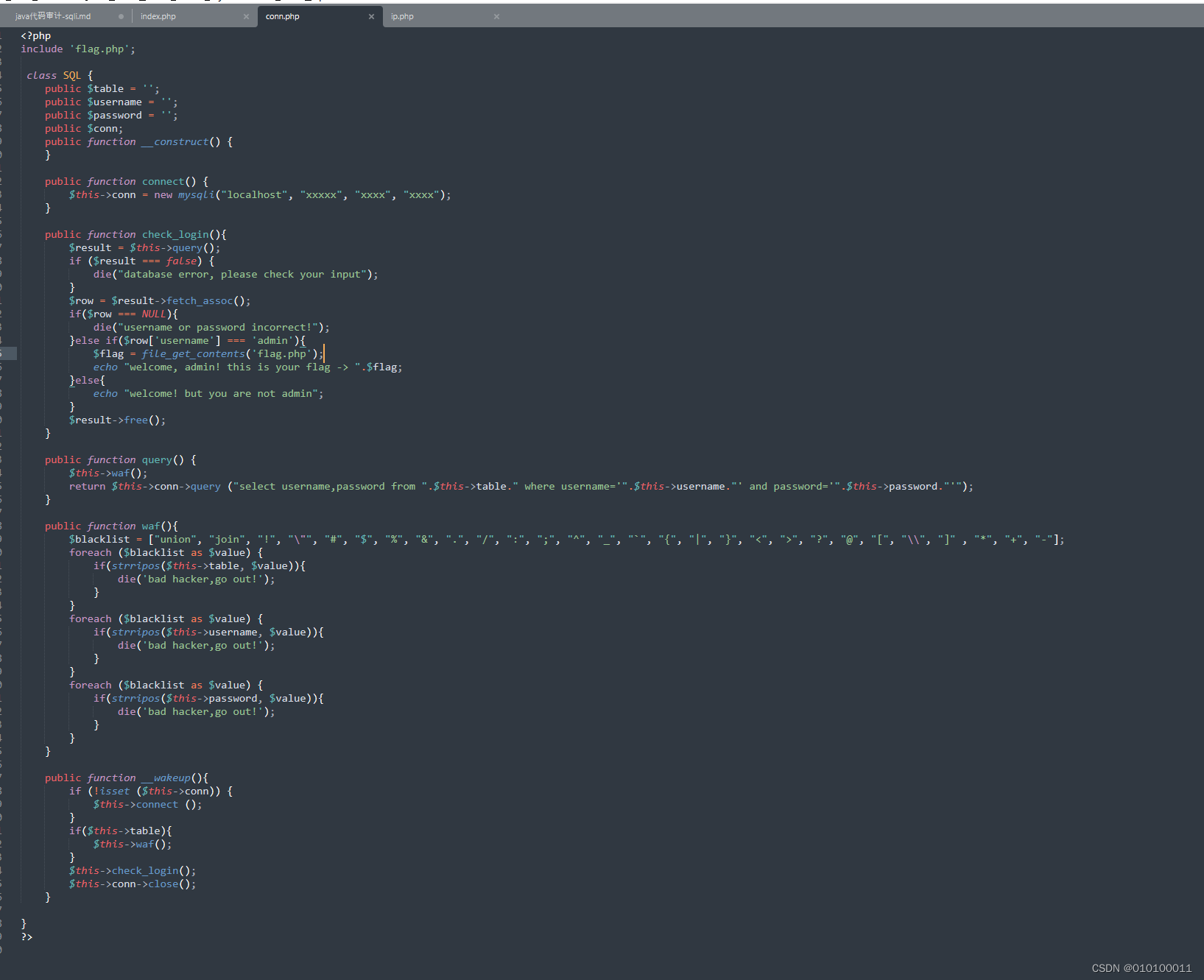Image resolution: width=1204 pixels, height=980 pixels.
Task: Click the '$this->connect ();' line
Action: click(x=148, y=804)
